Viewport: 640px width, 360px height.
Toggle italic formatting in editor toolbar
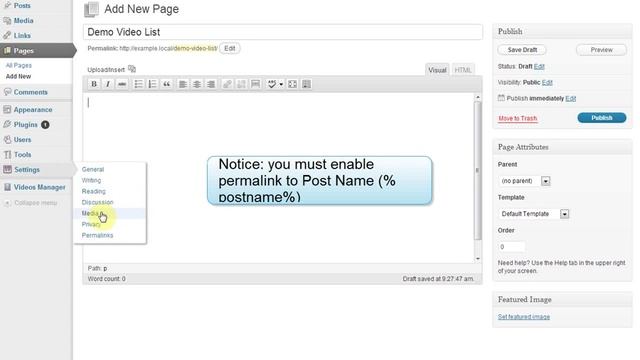108,84
